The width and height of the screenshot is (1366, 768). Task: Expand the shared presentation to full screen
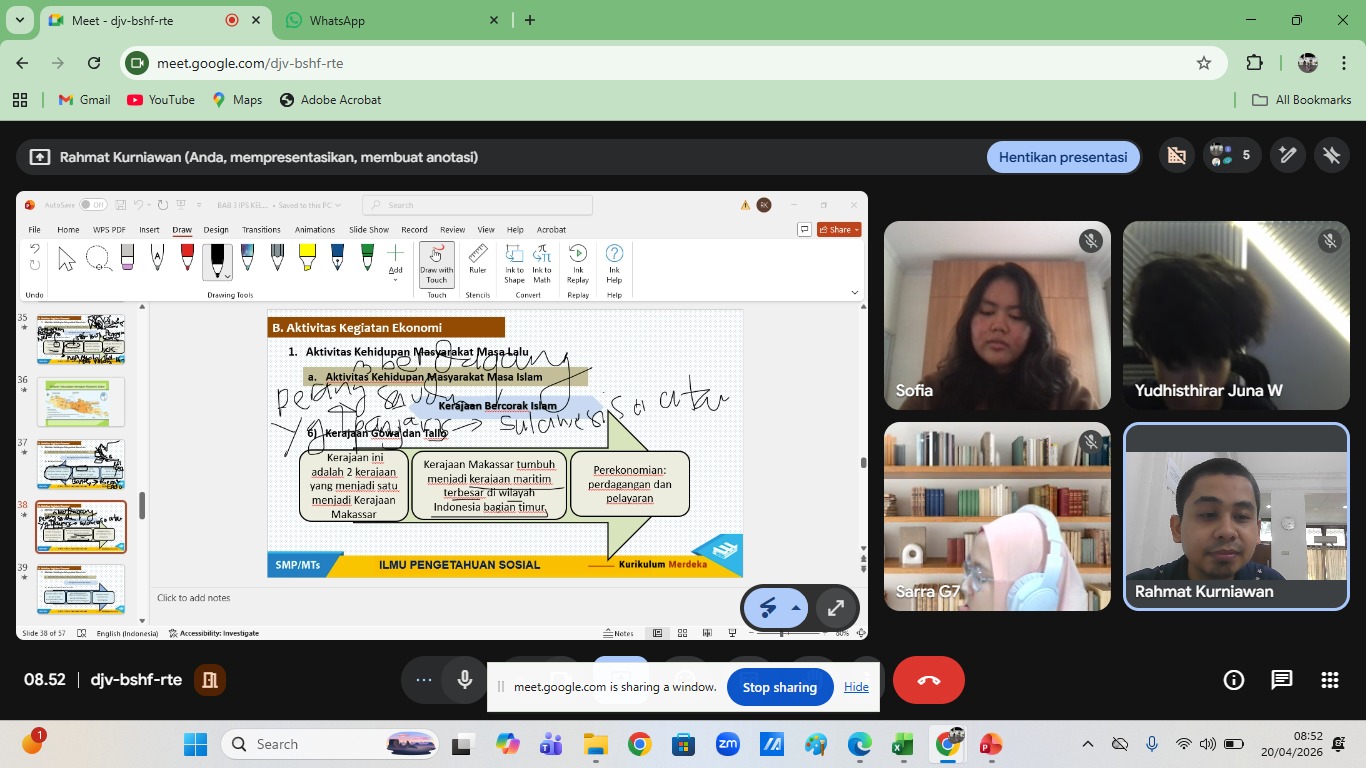click(x=836, y=607)
